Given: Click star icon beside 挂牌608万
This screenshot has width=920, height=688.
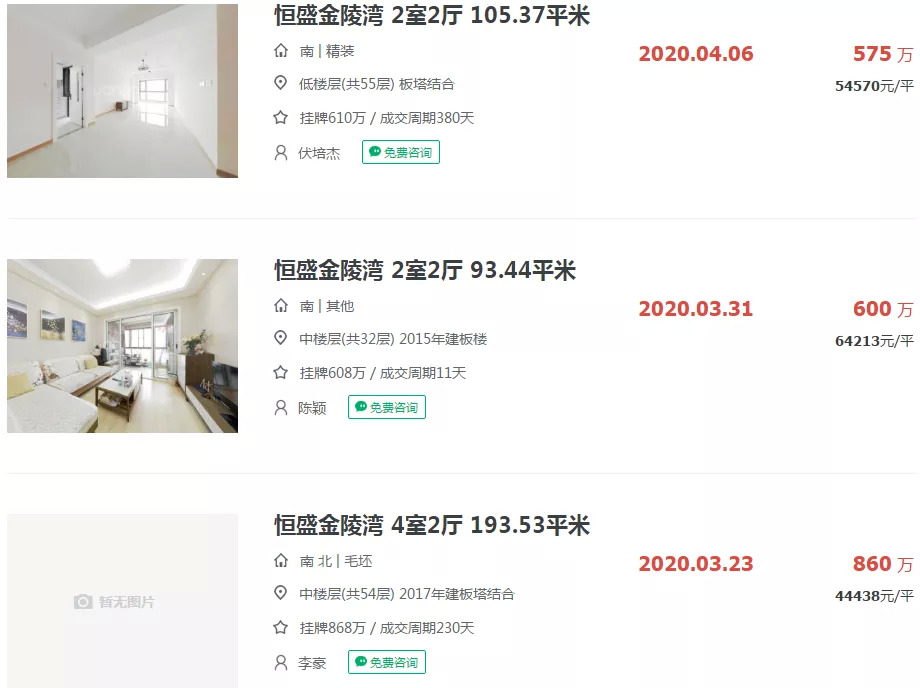Looking at the screenshot, I should (281, 373).
